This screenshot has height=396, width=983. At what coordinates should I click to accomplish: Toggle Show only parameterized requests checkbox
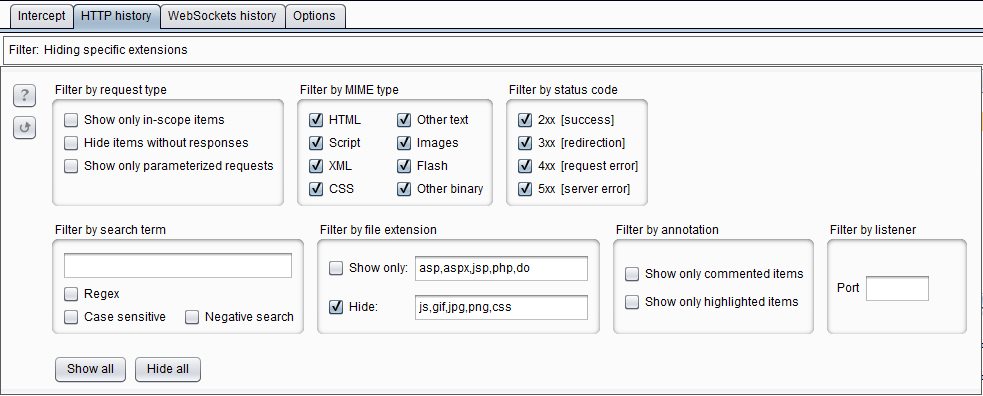point(71,166)
